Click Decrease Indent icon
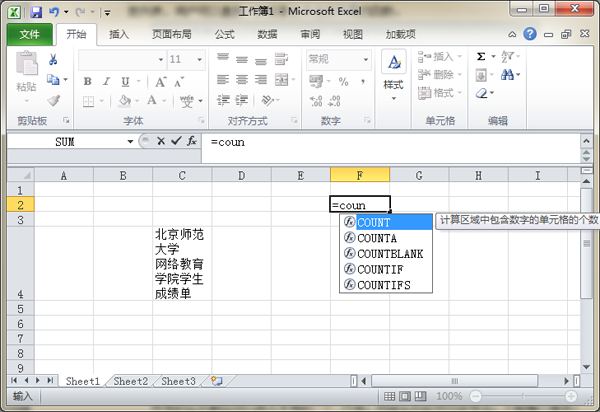This screenshot has width=600, height=412. (223, 100)
